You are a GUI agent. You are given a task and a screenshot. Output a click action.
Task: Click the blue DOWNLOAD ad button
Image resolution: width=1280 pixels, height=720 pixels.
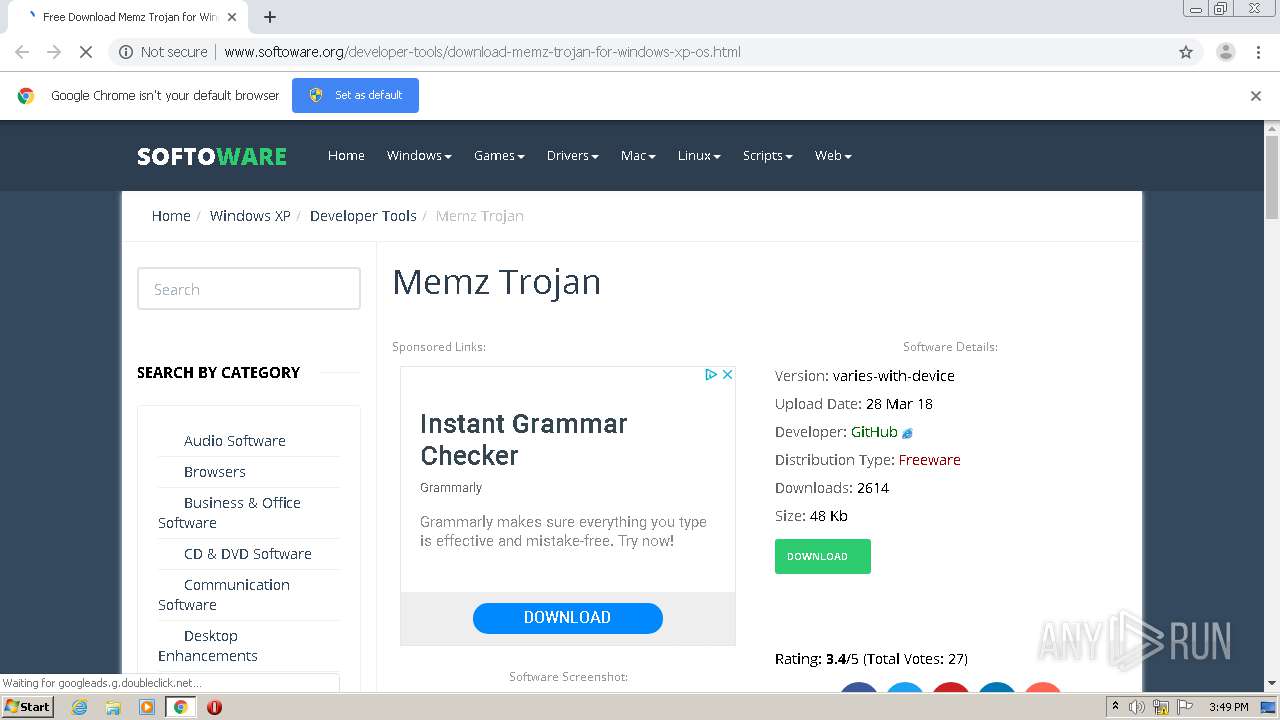pos(568,618)
